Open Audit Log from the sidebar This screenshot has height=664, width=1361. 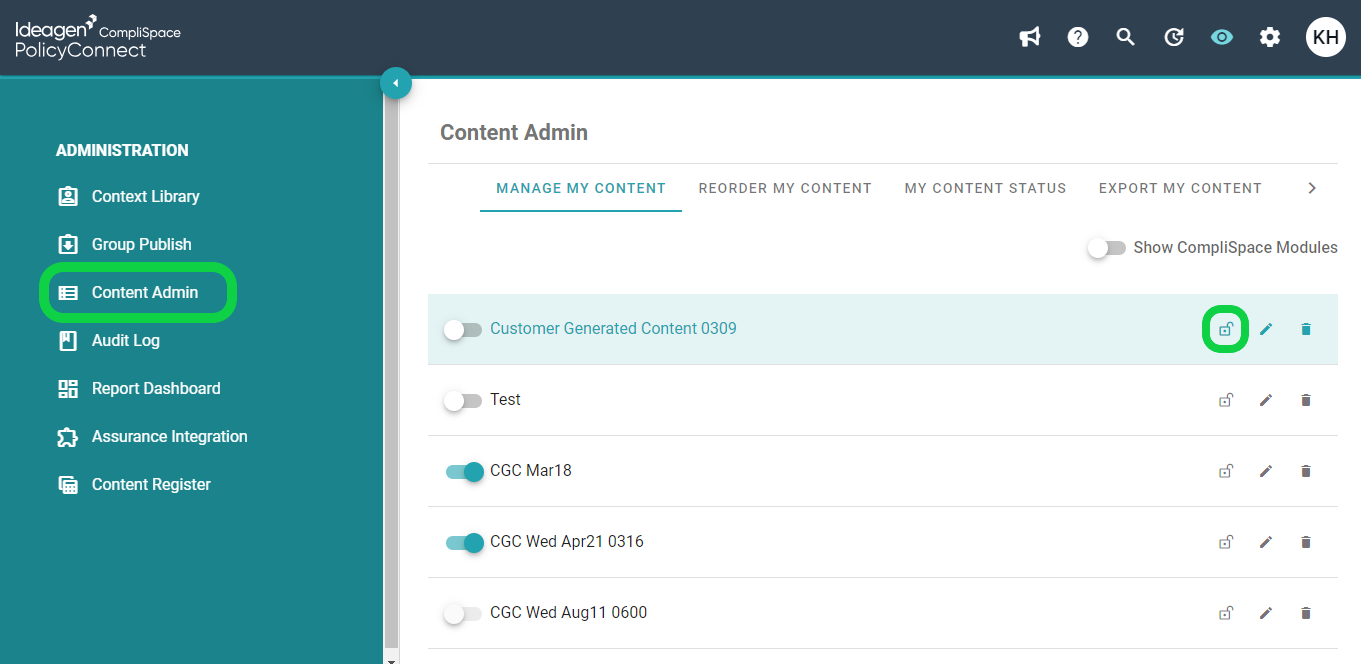pos(126,340)
